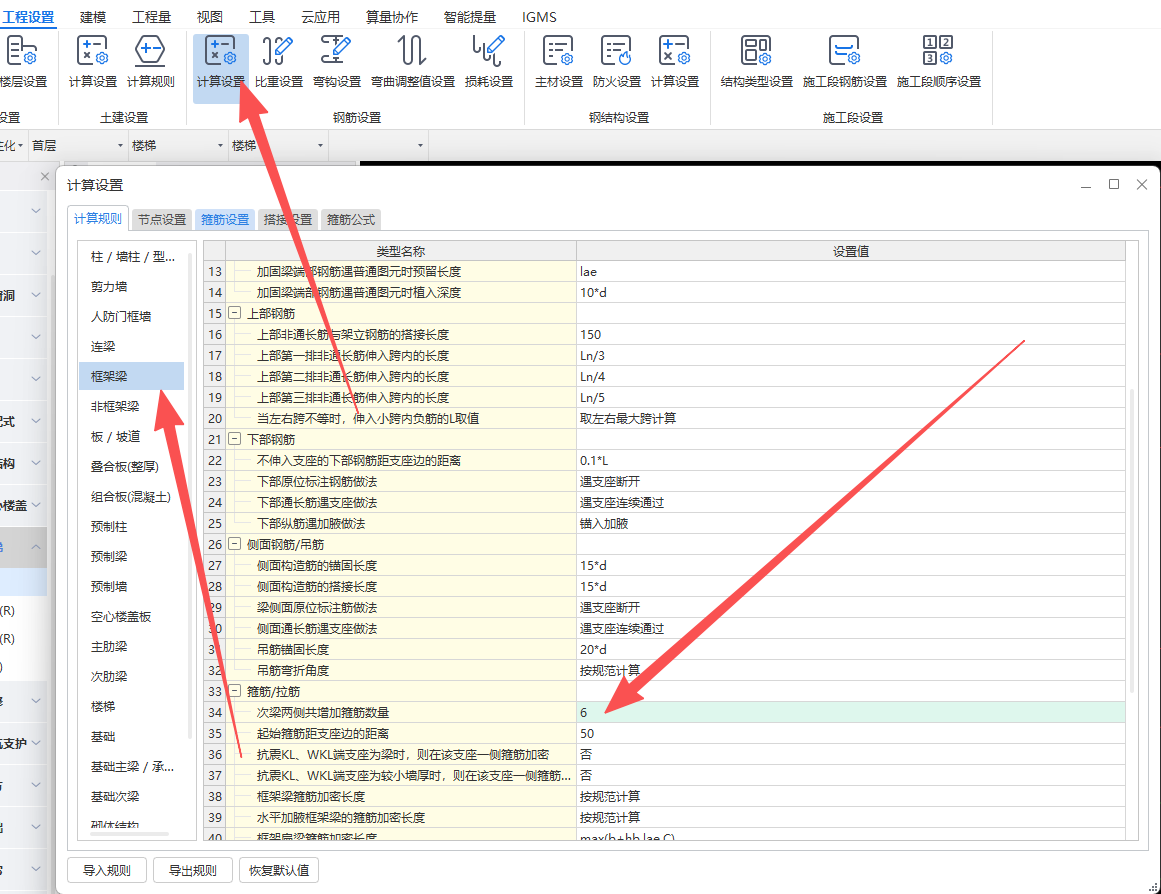Open the 智能提量 ribbon tab

click(x=469, y=16)
